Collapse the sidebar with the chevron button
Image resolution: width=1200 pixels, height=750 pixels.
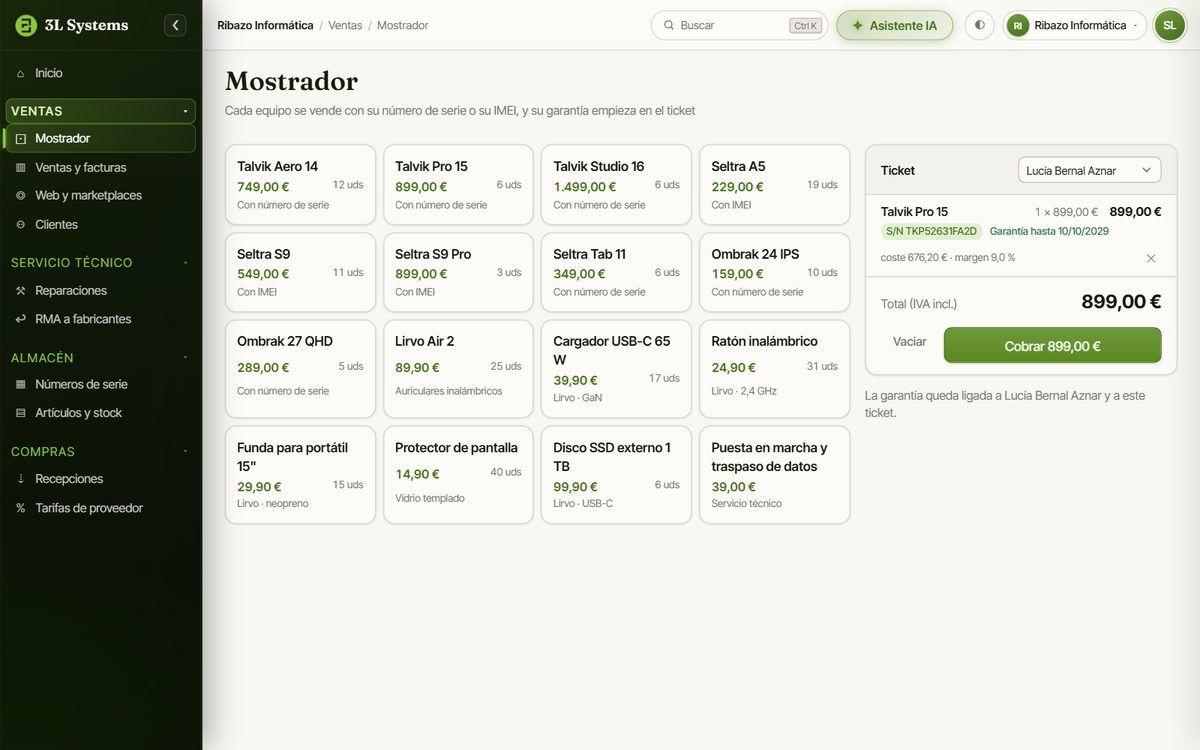click(x=176, y=25)
